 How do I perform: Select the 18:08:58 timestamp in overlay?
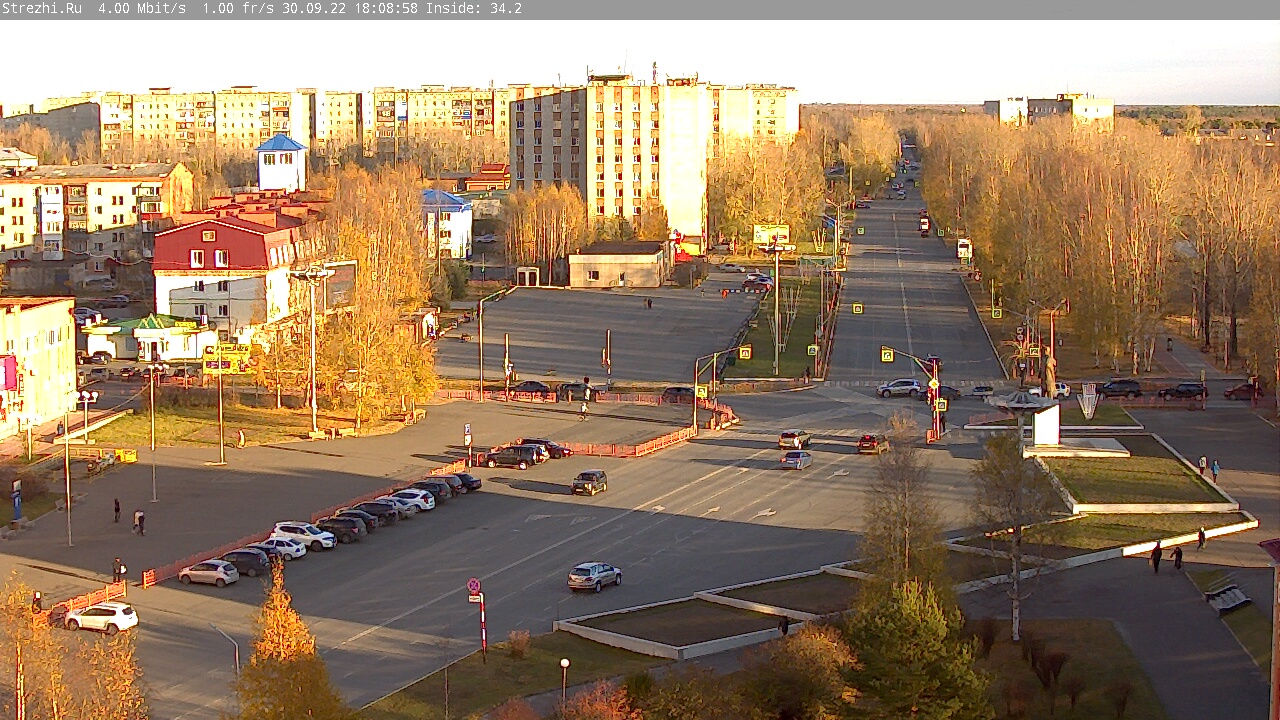tap(384, 8)
